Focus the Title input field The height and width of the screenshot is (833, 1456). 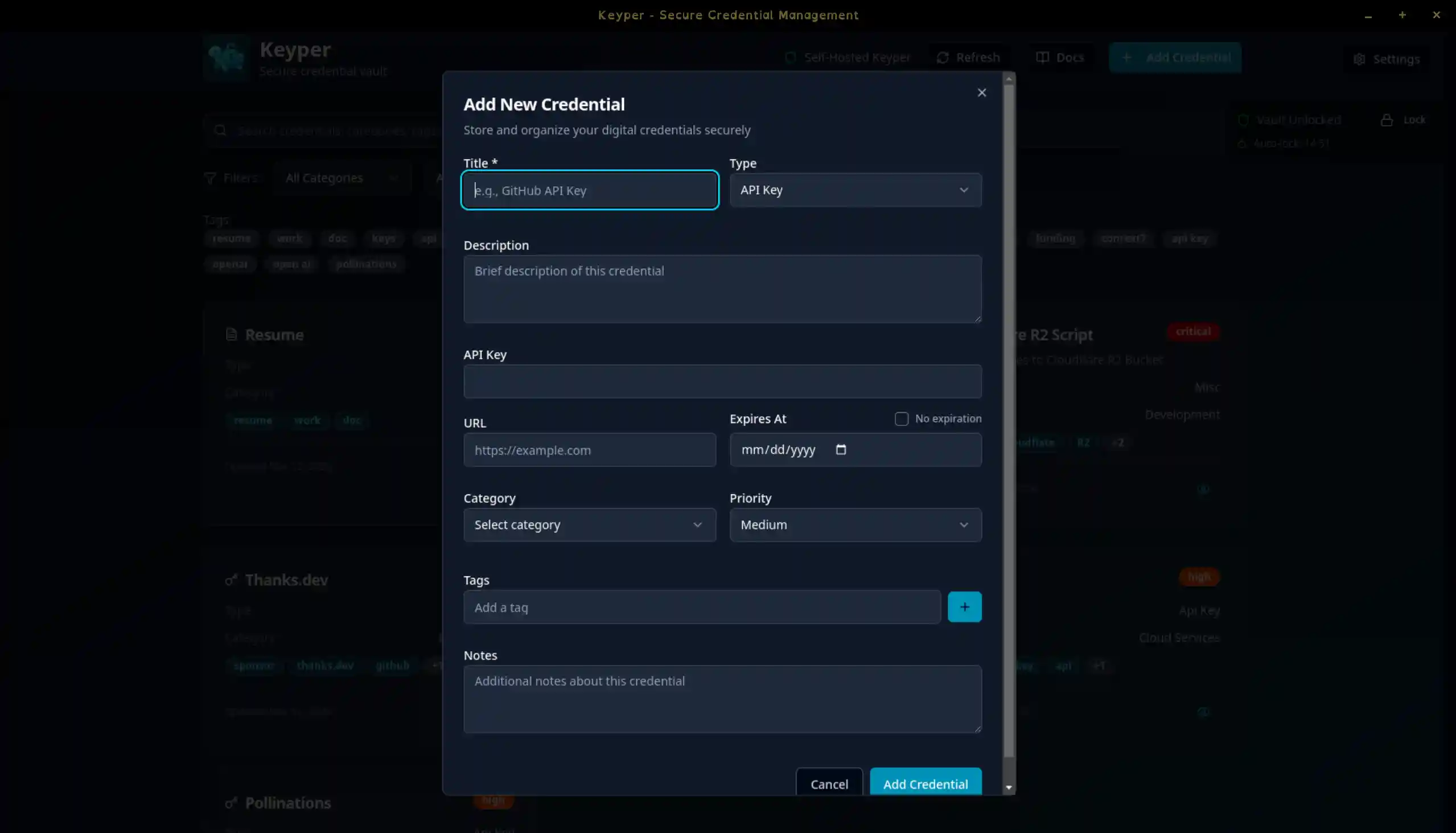[589, 190]
